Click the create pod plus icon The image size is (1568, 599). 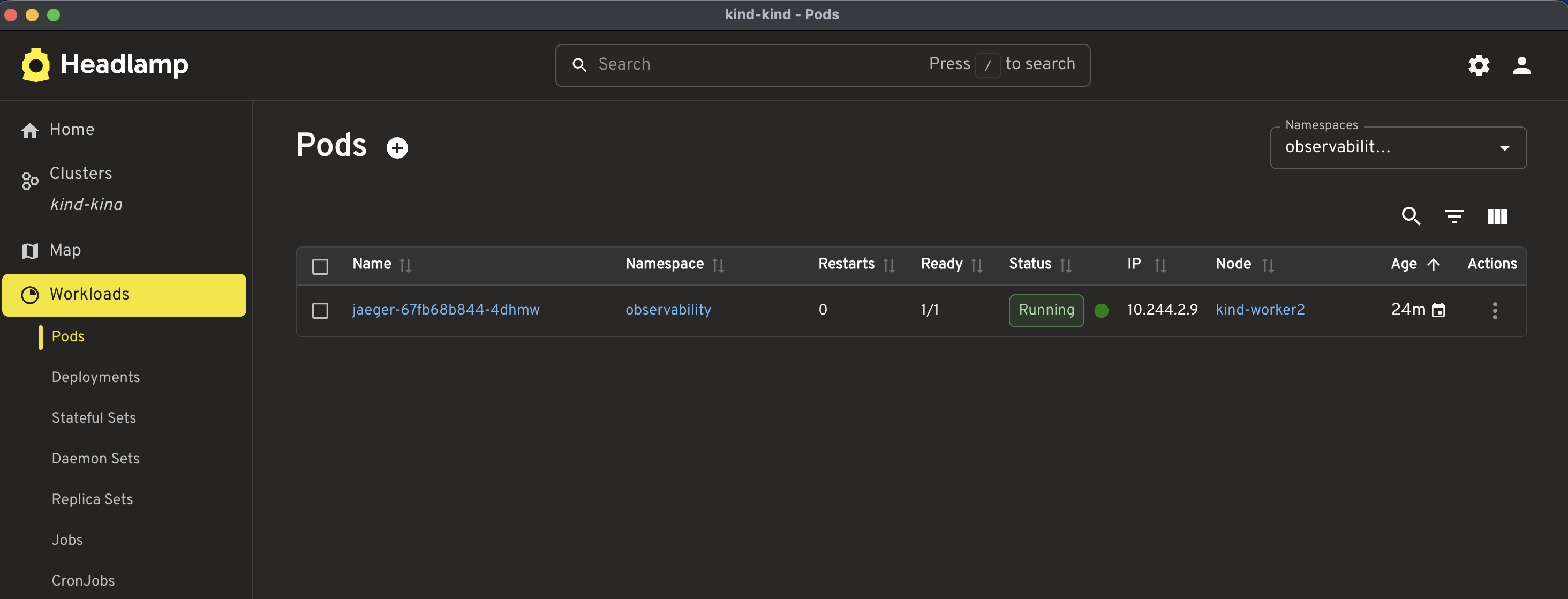click(397, 147)
